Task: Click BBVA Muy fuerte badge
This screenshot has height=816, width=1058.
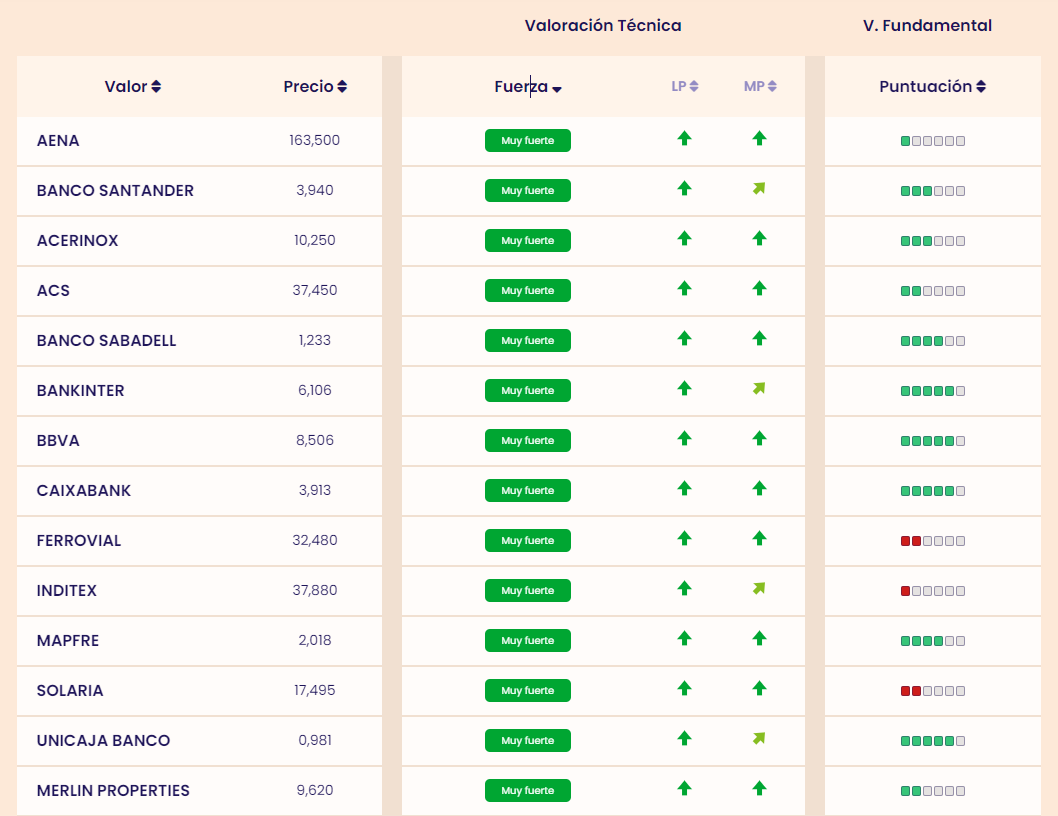Action: pyautogui.click(x=528, y=440)
